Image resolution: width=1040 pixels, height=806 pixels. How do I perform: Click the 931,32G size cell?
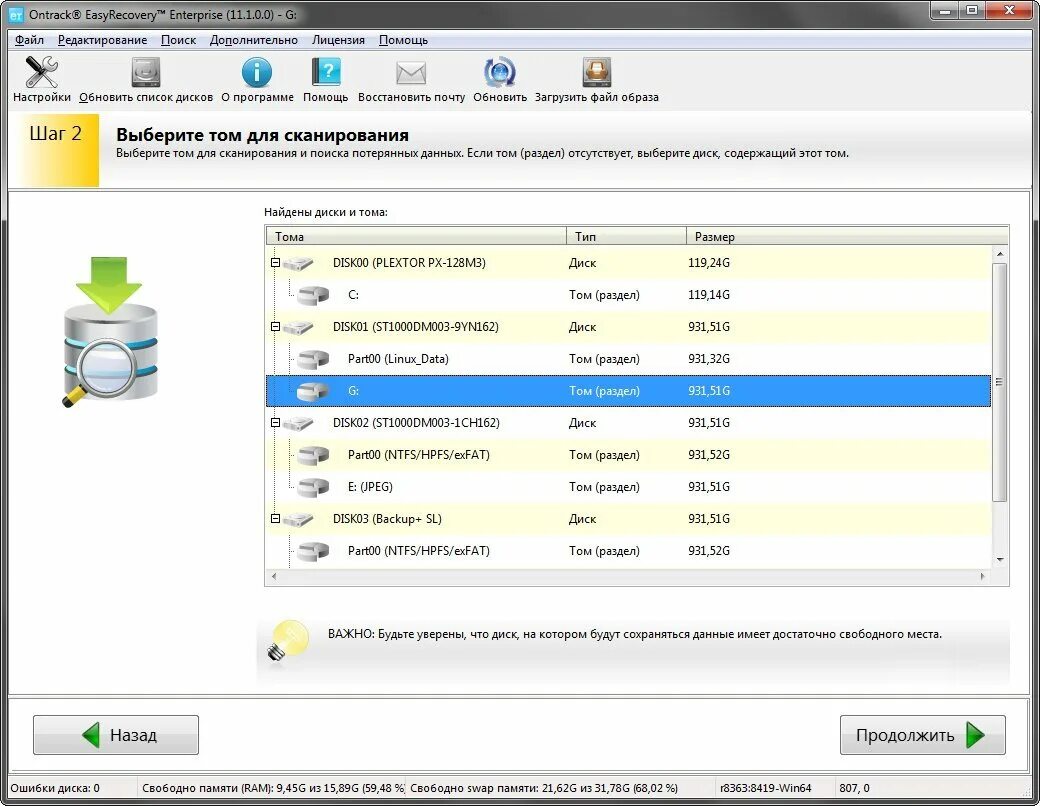click(708, 359)
